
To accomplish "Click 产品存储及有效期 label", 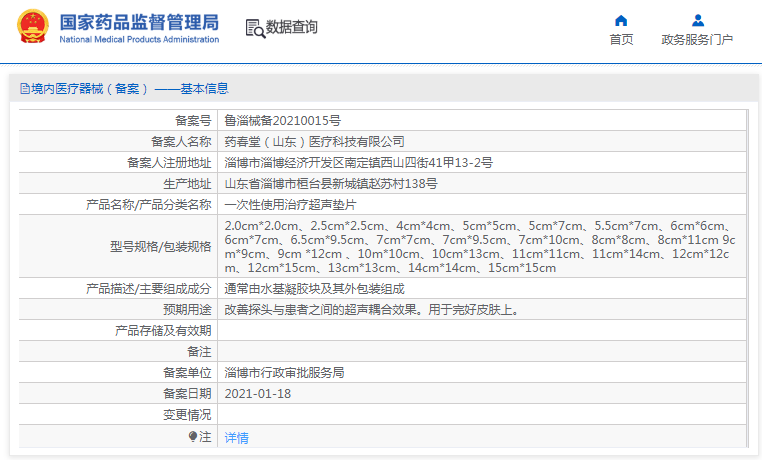I will click(x=163, y=331).
